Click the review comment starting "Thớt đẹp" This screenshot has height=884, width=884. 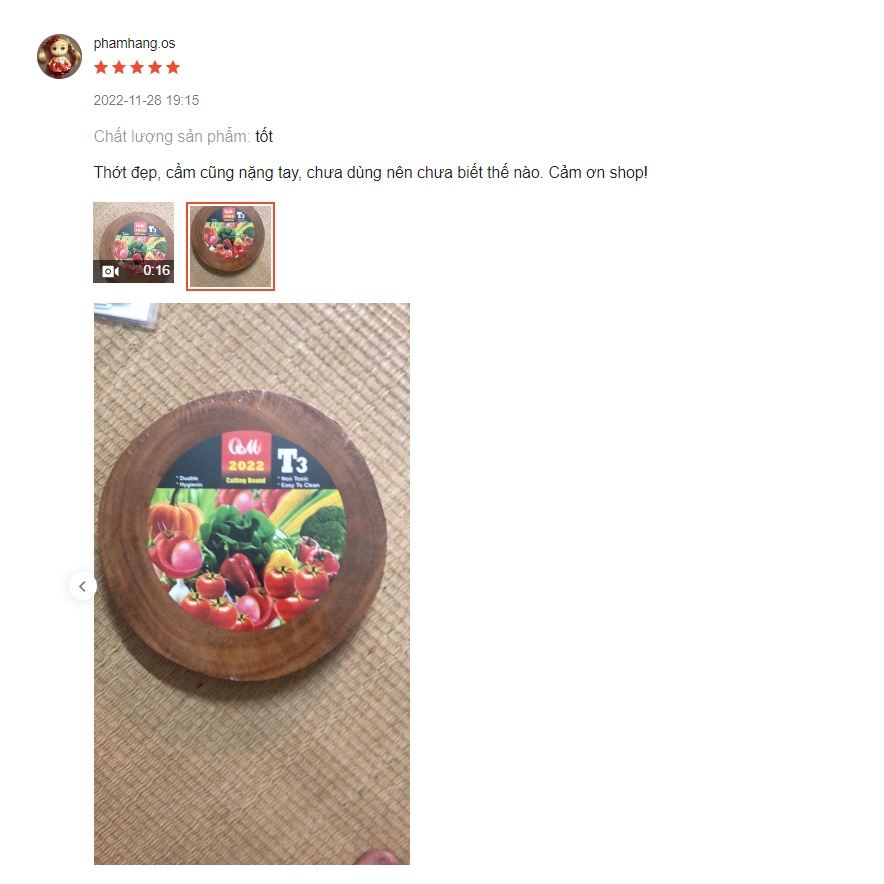click(x=370, y=173)
